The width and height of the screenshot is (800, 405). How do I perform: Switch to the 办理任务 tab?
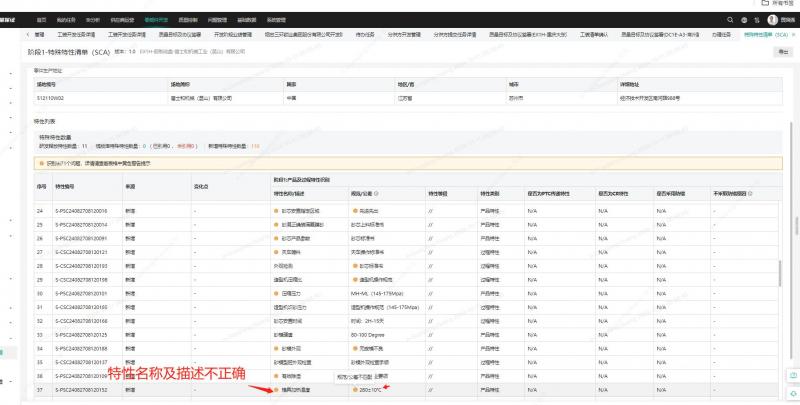pyautogui.click(x=721, y=35)
